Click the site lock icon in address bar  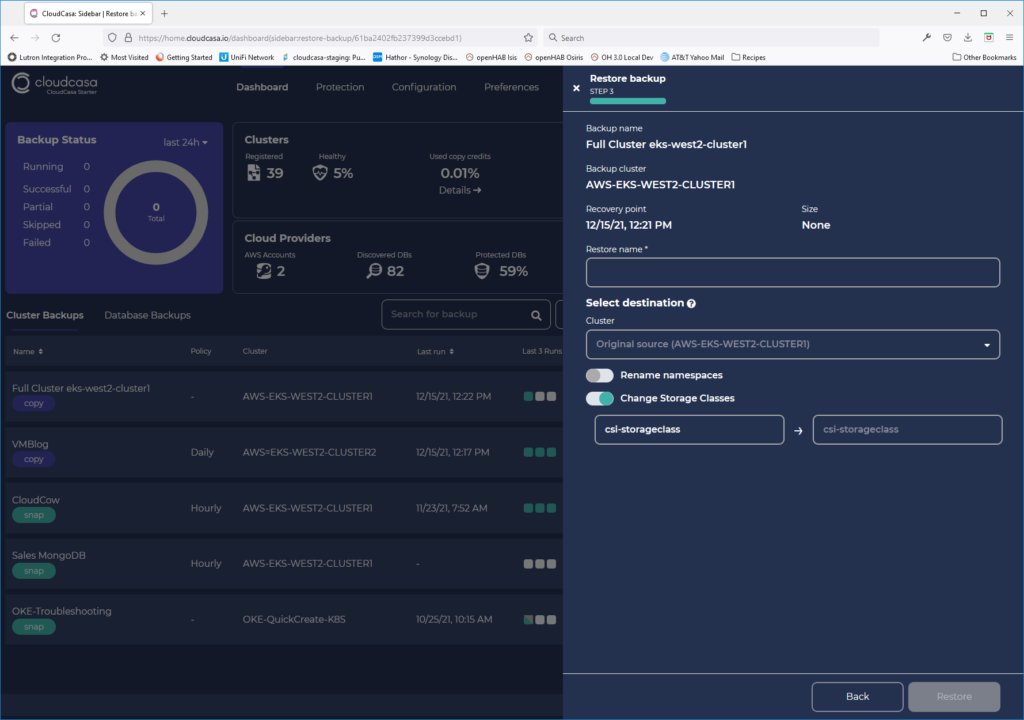pos(128,38)
